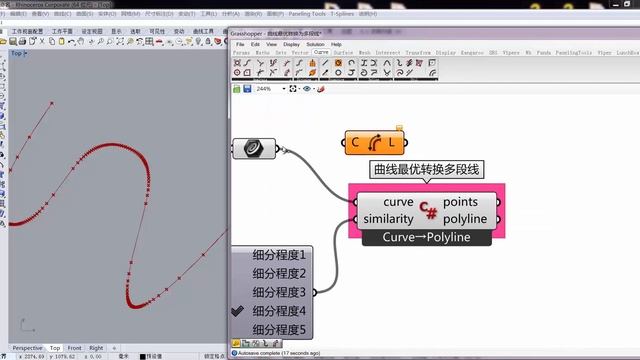Click the Rhino save icon in toolbar
This screenshot has height=360, width=640.
pos(13,41)
